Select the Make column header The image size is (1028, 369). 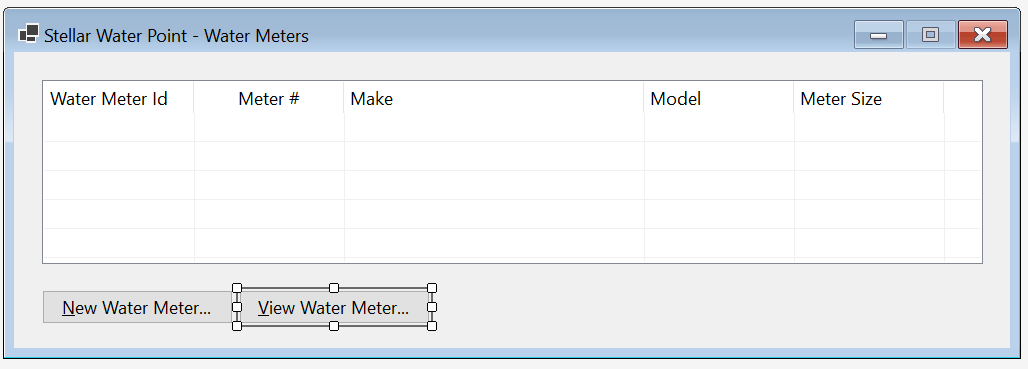pos(494,99)
